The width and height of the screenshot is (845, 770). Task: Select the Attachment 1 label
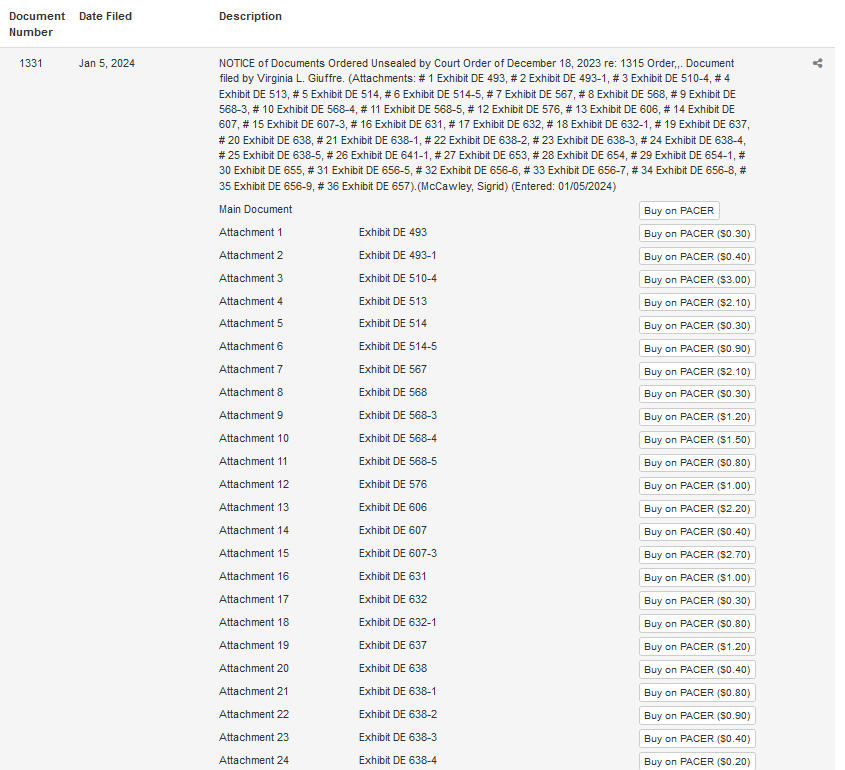point(251,232)
